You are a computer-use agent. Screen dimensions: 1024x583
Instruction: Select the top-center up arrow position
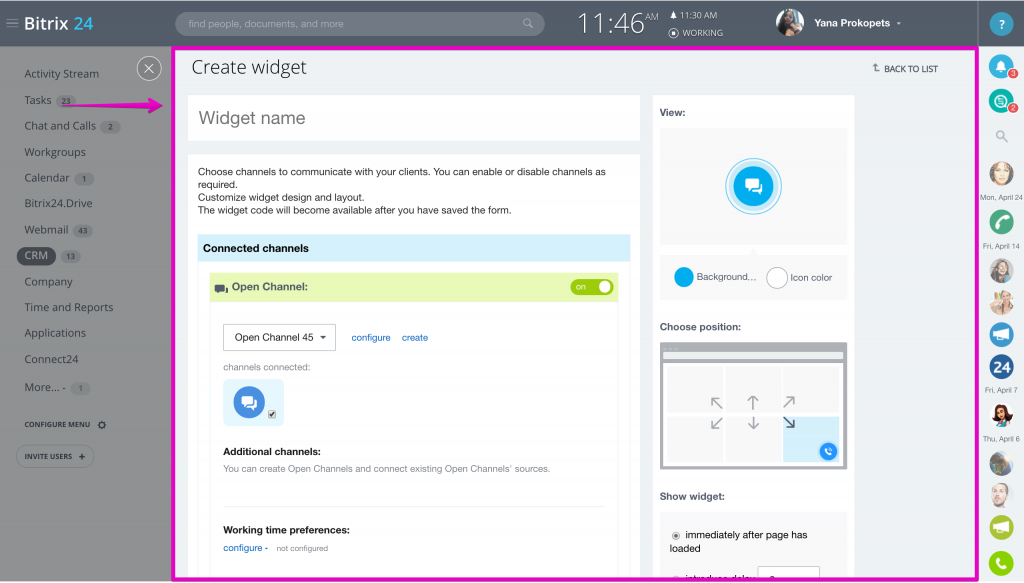point(753,402)
